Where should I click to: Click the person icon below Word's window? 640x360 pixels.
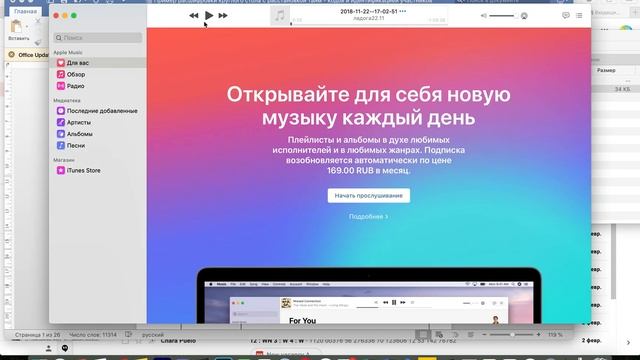click(49, 348)
